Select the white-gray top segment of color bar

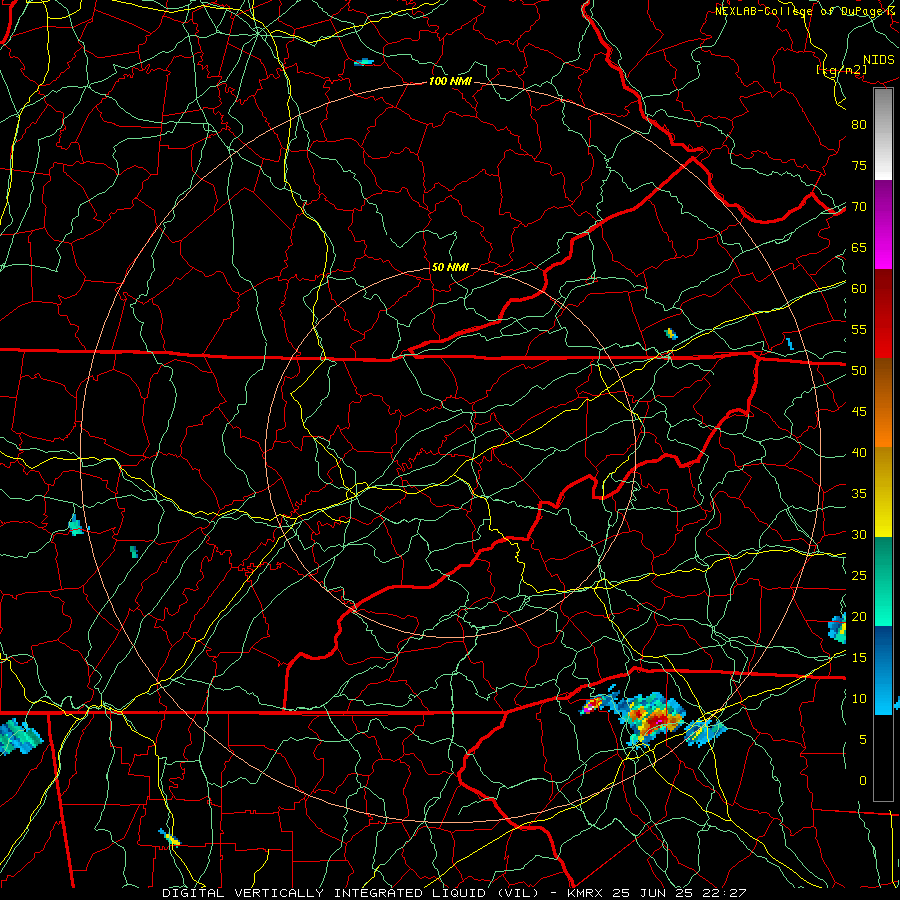coord(883,134)
